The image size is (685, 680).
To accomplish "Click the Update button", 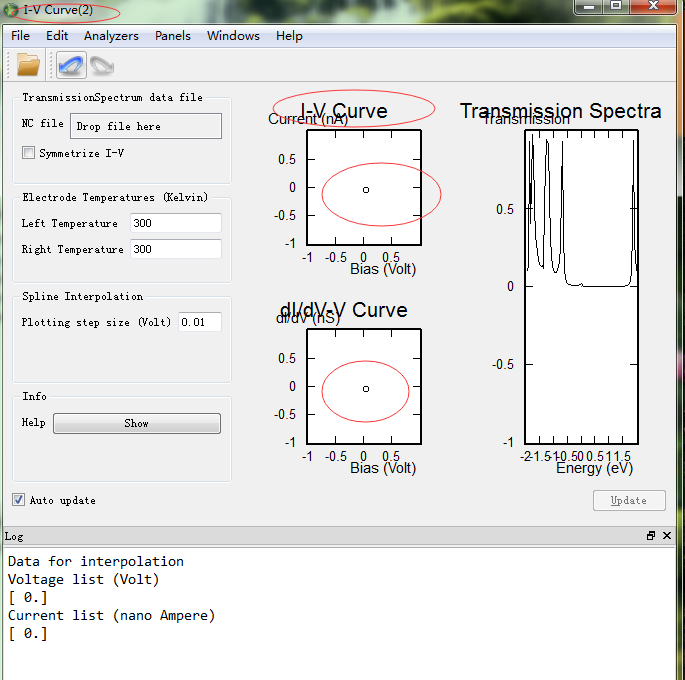I will 629,501.
